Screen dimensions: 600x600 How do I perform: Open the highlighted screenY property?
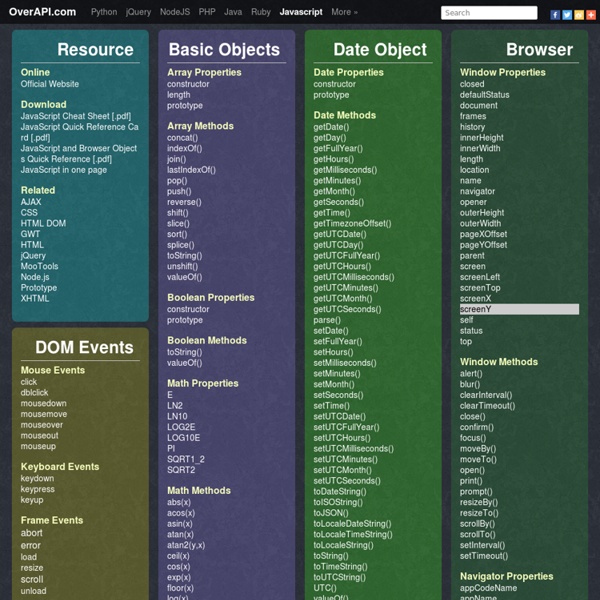click(519, 309)
